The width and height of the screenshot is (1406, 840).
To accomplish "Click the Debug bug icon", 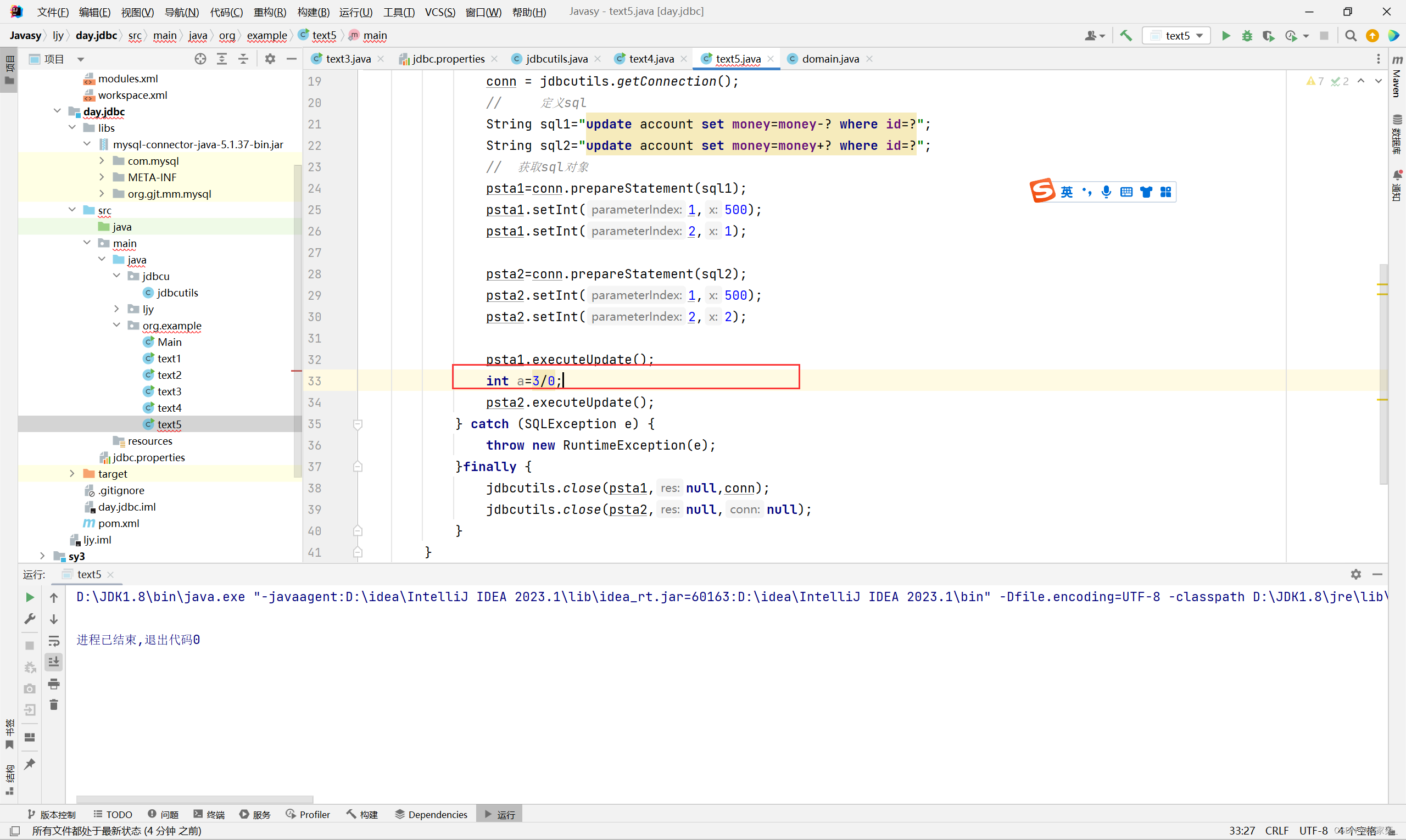I will click(1247, 36).
